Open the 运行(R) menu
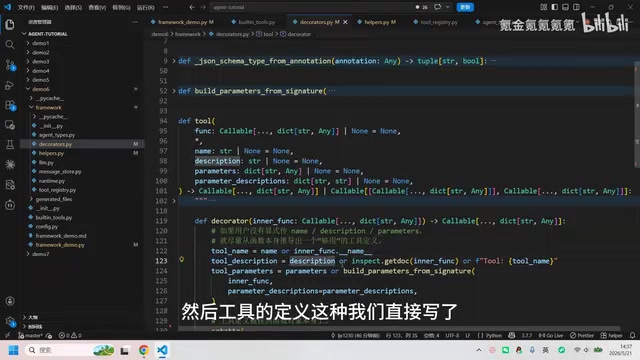The image size is (640, 360). click(x=146, y=7)
